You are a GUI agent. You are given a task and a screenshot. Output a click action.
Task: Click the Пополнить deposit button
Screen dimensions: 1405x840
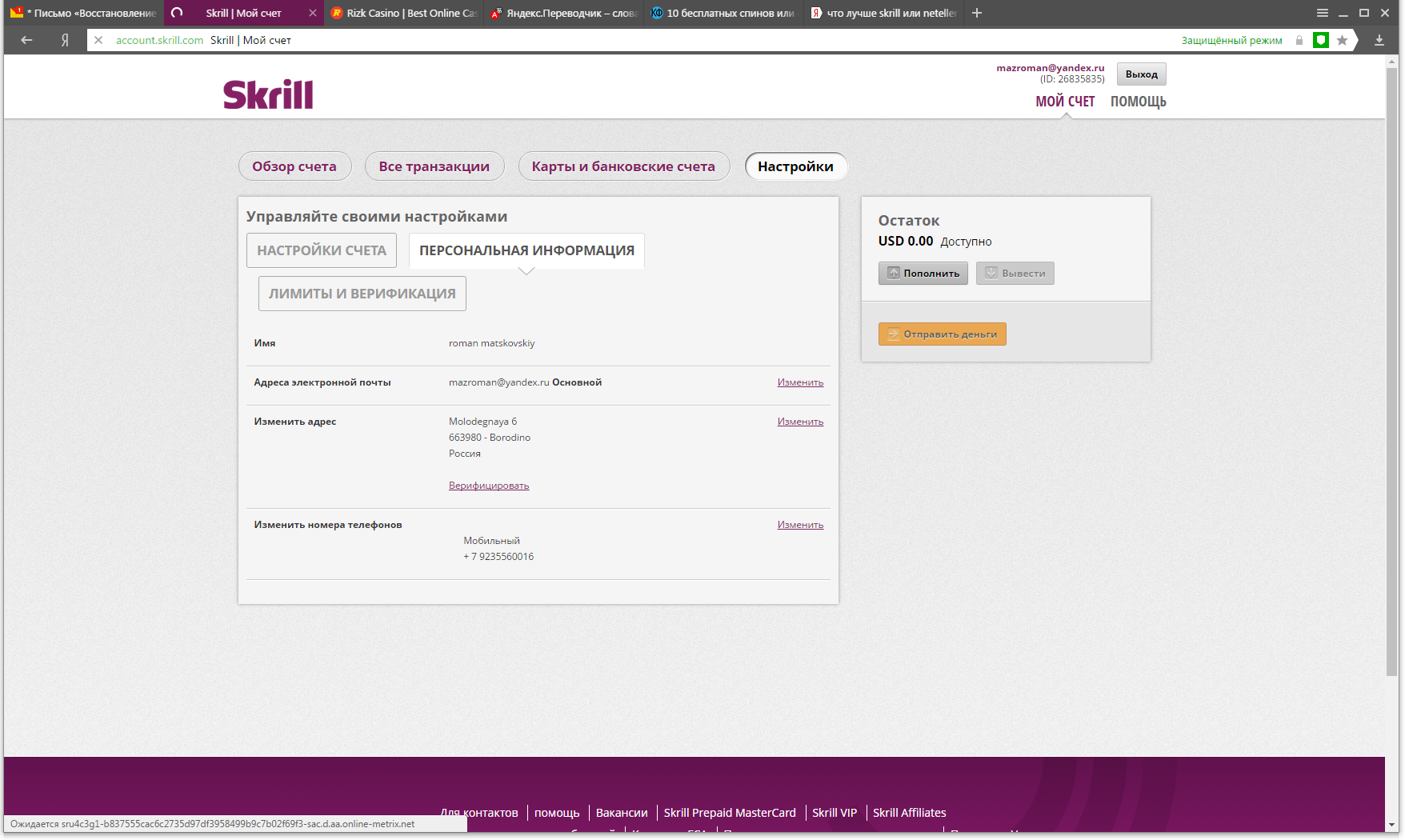pos(923,273)
